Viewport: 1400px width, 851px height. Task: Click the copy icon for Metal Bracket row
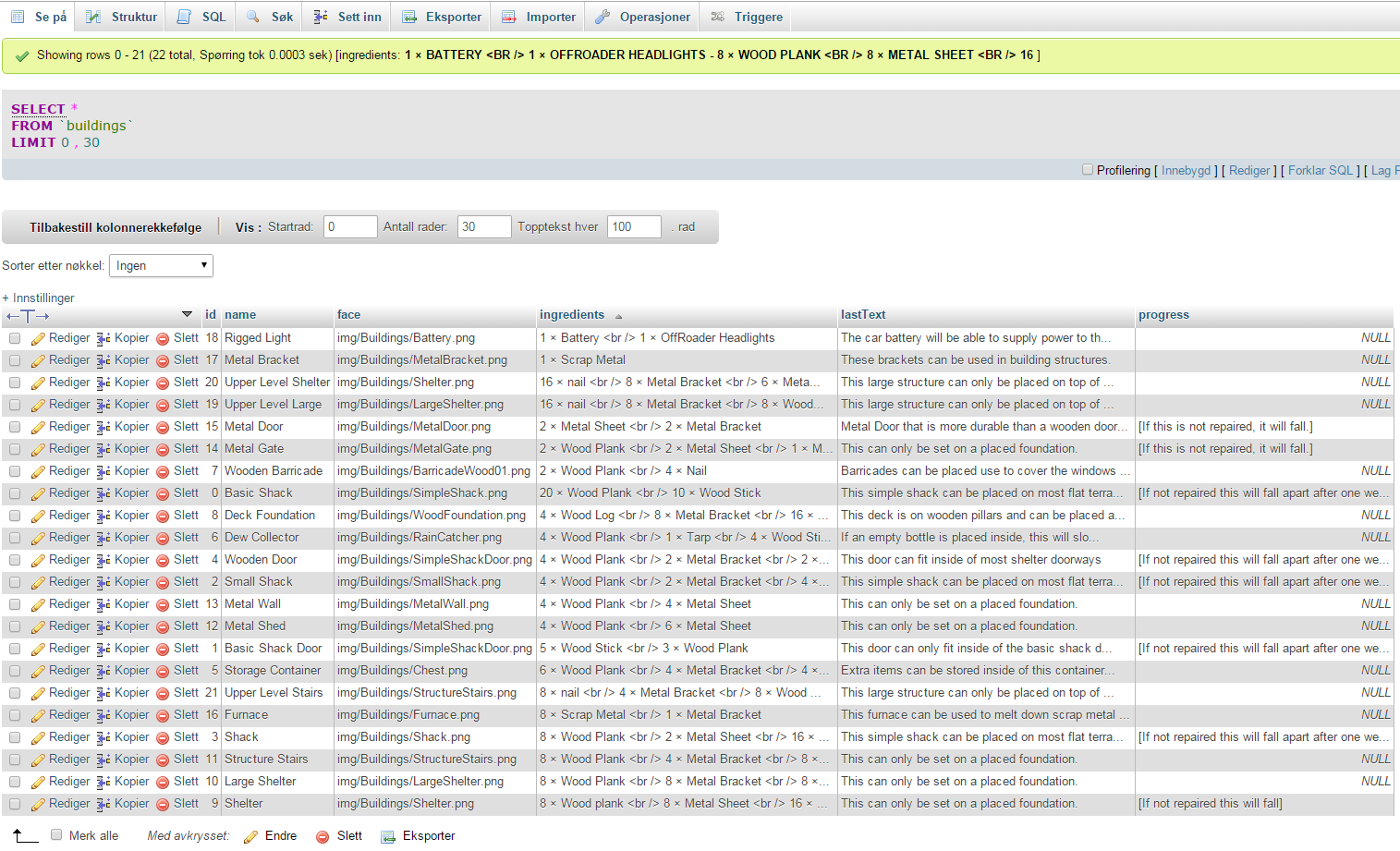103,360
